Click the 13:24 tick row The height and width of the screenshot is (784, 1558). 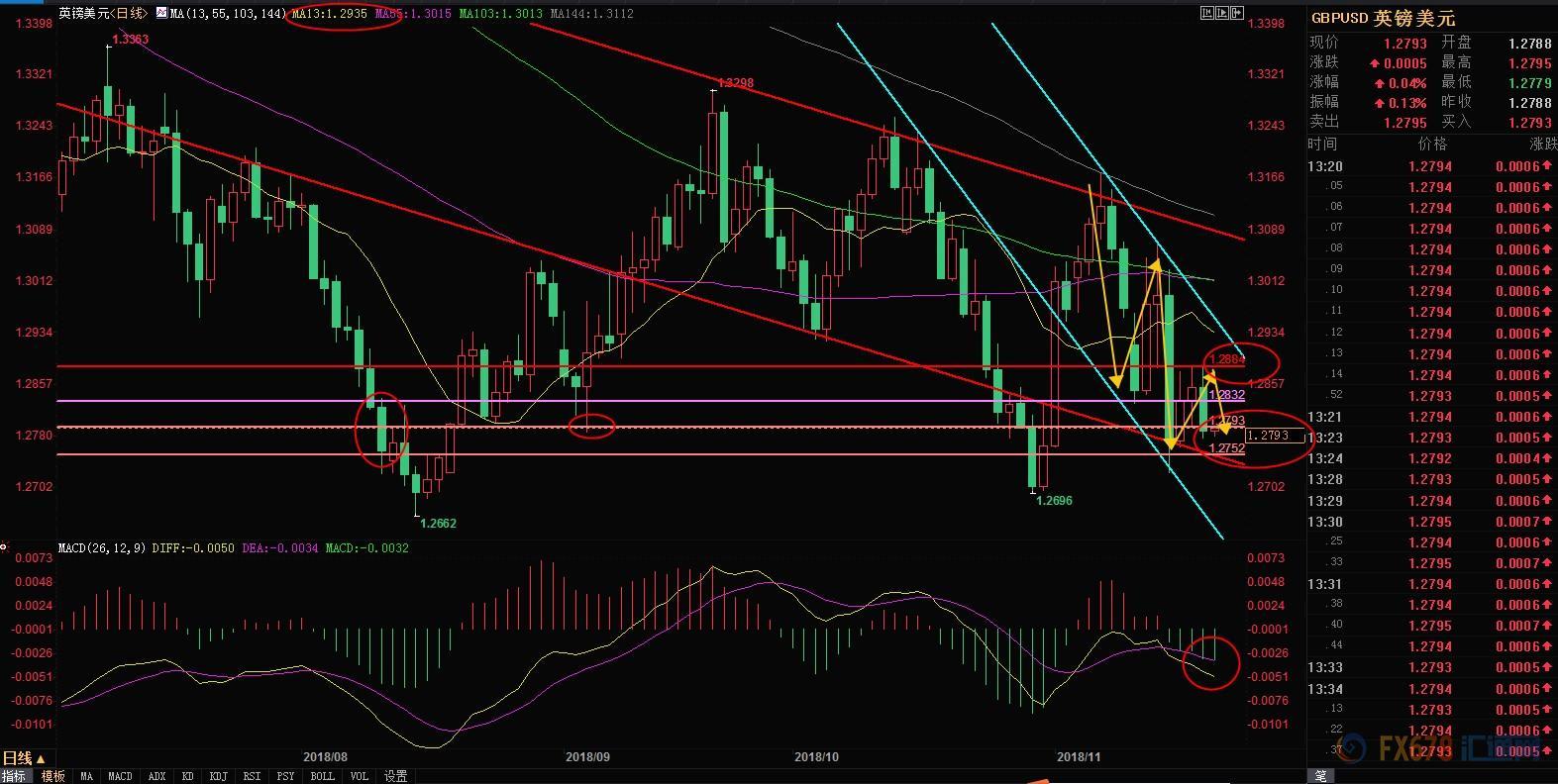pos(1431,458)
